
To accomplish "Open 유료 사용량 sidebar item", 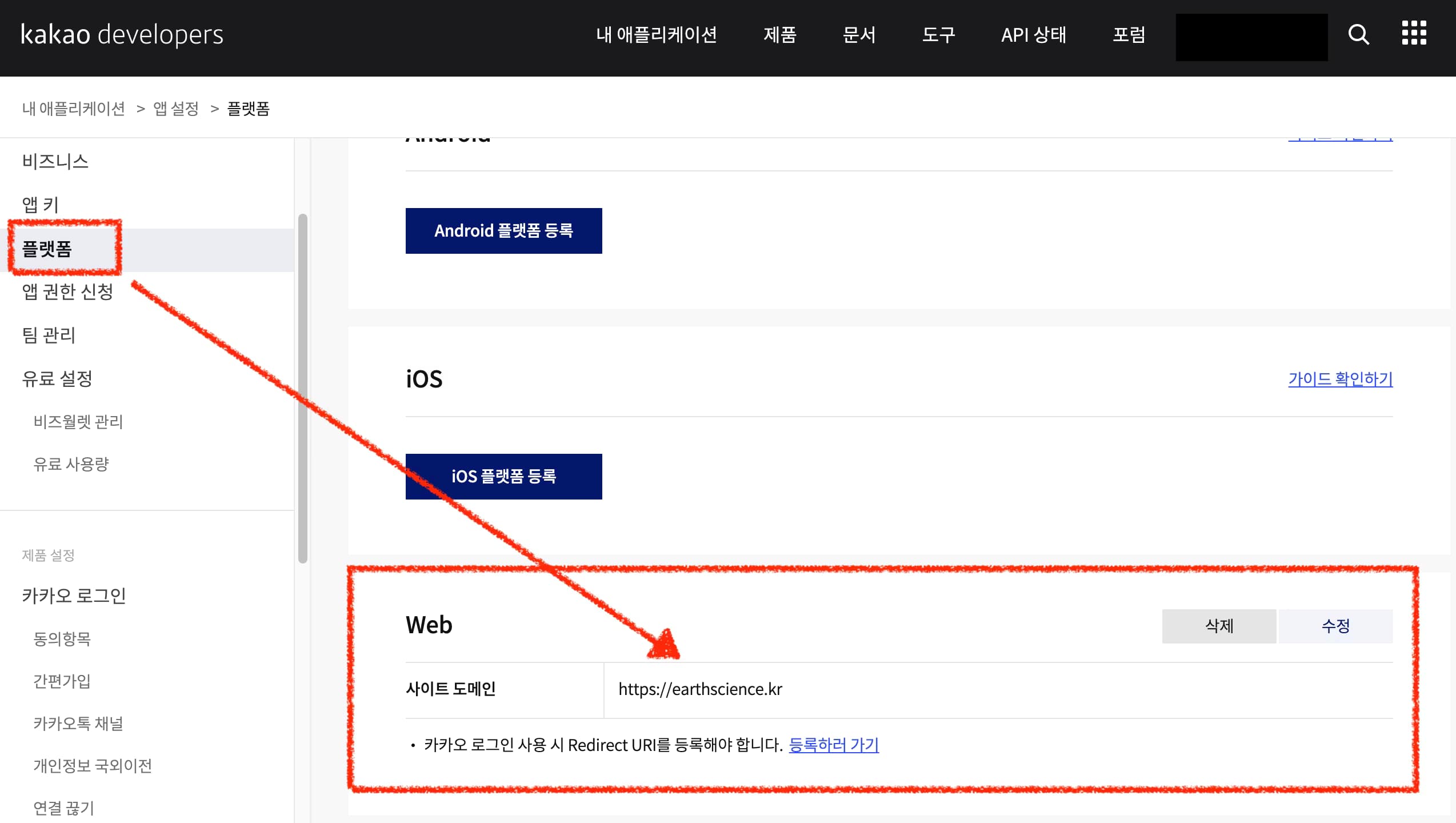I will click(x=71, y=464).
